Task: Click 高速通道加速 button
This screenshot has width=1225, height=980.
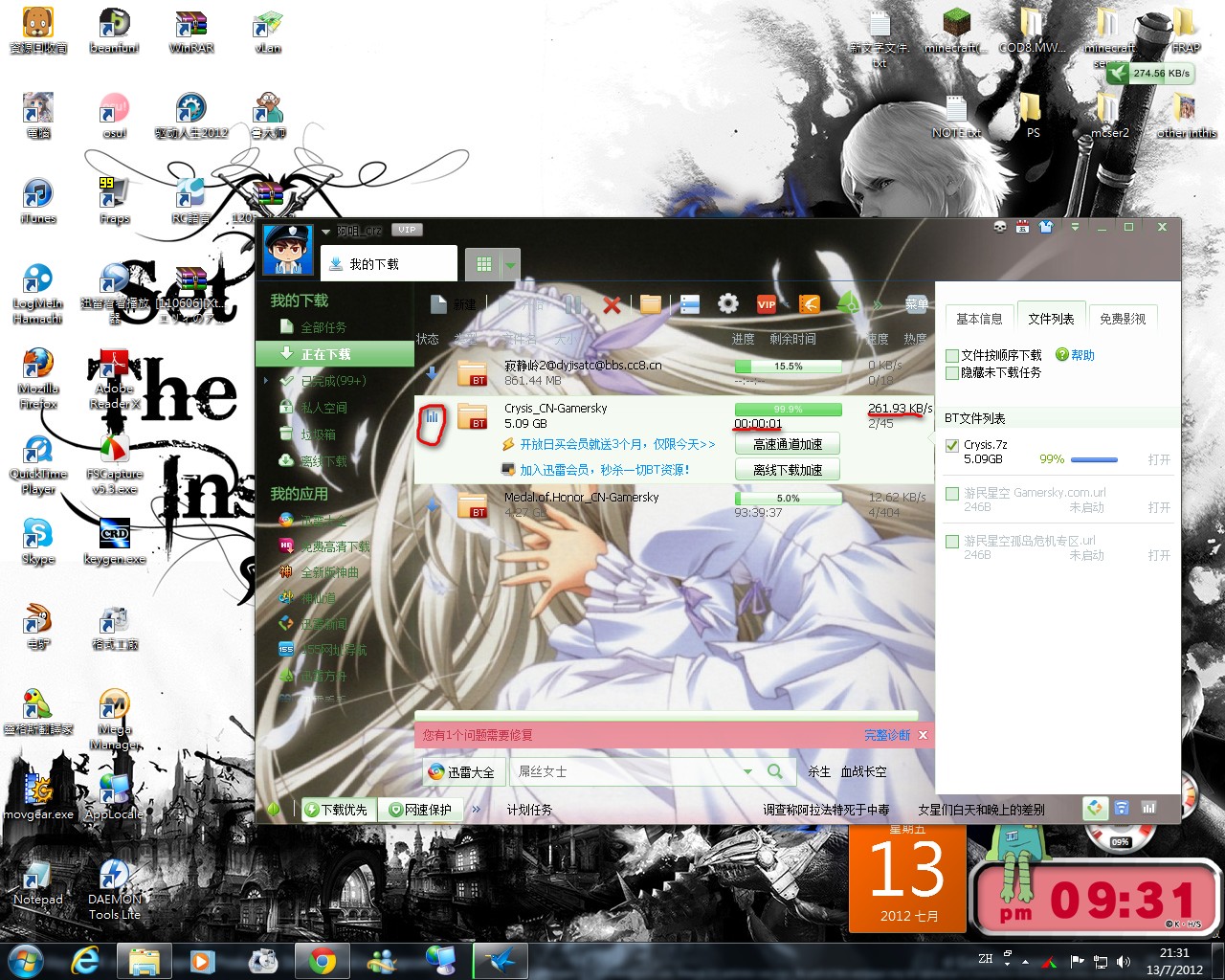Action: pos(787,444)
